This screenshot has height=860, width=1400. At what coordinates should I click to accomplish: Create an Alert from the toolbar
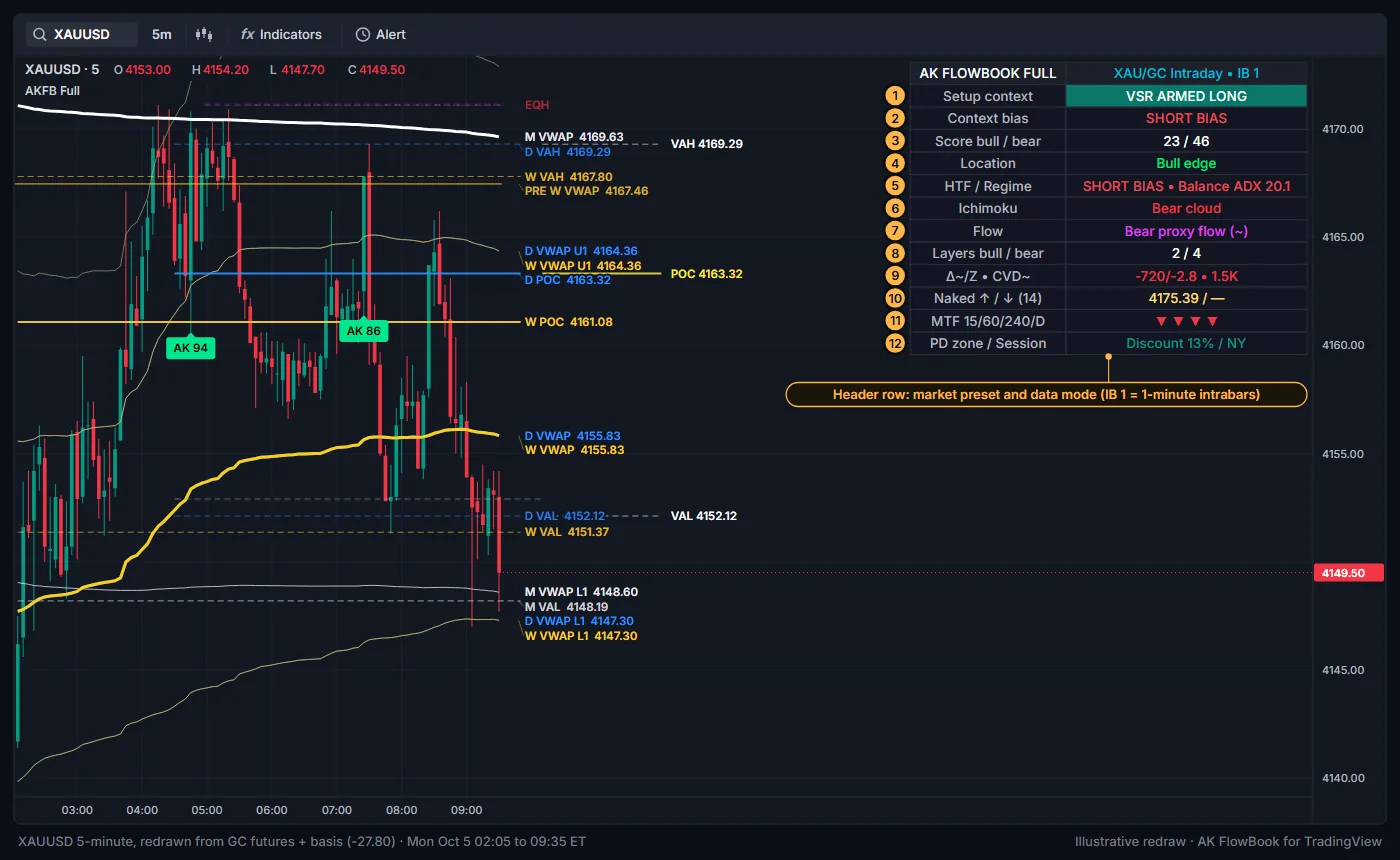click(x=380, y=34)
